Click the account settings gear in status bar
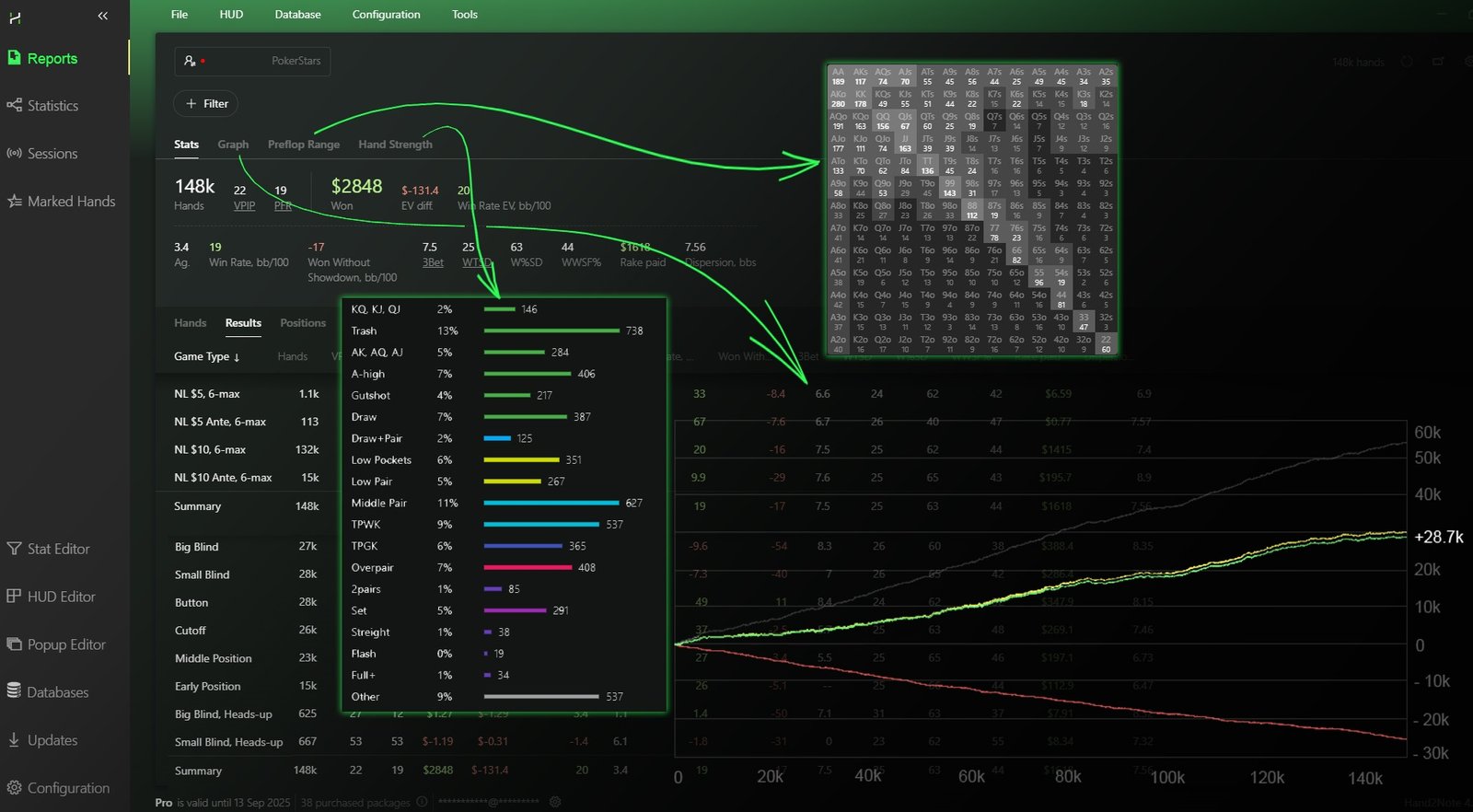Screen dimensions: 1473x812 [555, 802]
